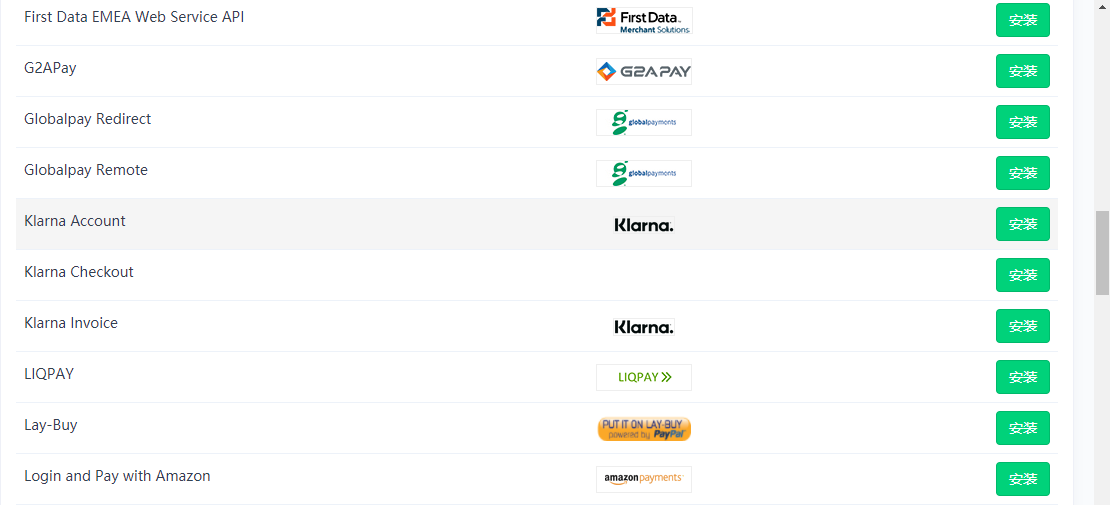The height and width of the screenshot is (505, 1110).
Task: Click the Amazon Payments logo
Action: (643, 479)
